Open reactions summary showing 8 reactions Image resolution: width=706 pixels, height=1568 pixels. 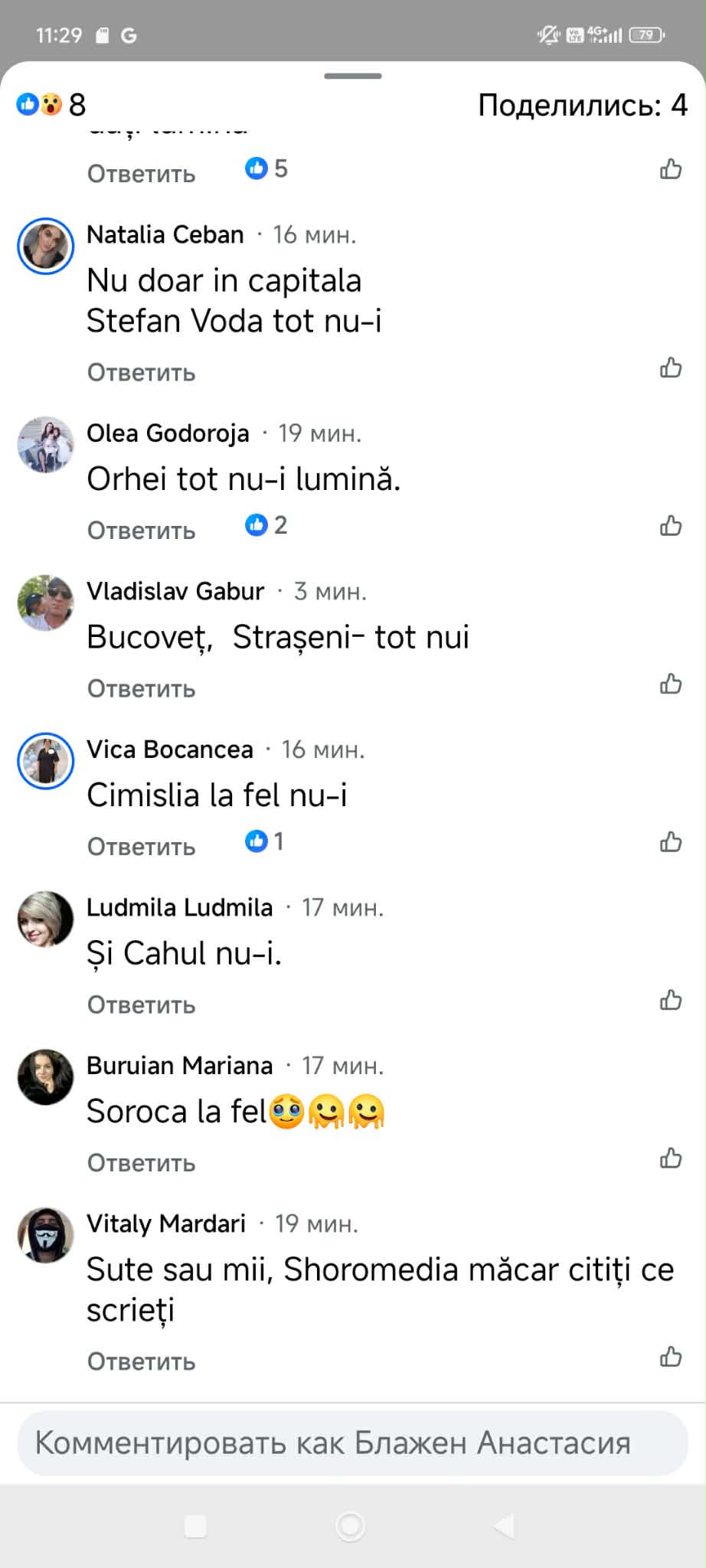[x=51, y=104]
